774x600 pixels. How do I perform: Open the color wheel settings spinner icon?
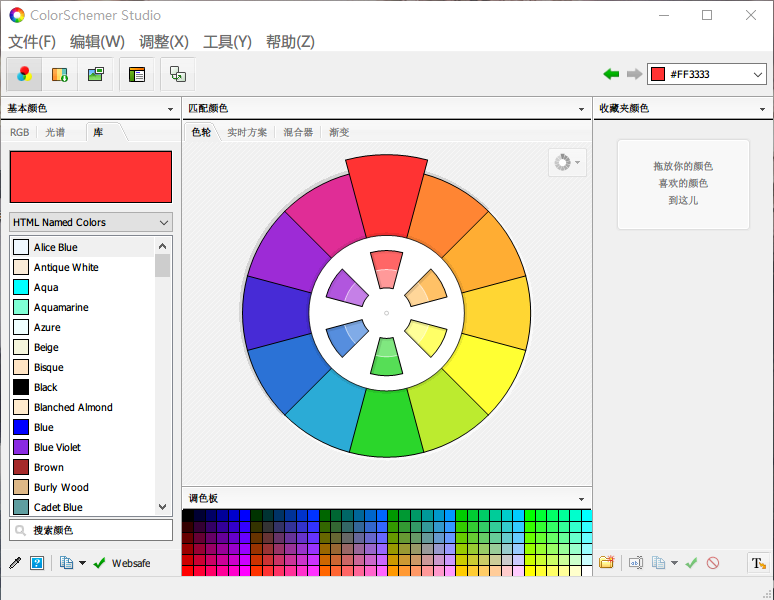567,162
